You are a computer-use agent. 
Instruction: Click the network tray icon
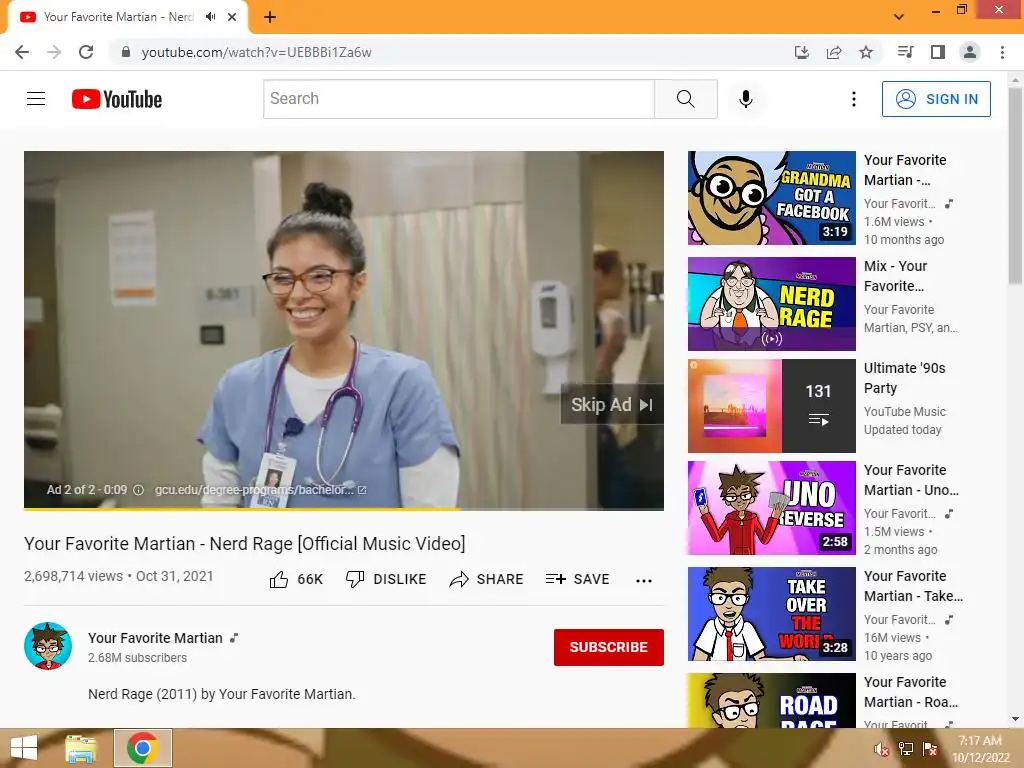tap(906, 750)
